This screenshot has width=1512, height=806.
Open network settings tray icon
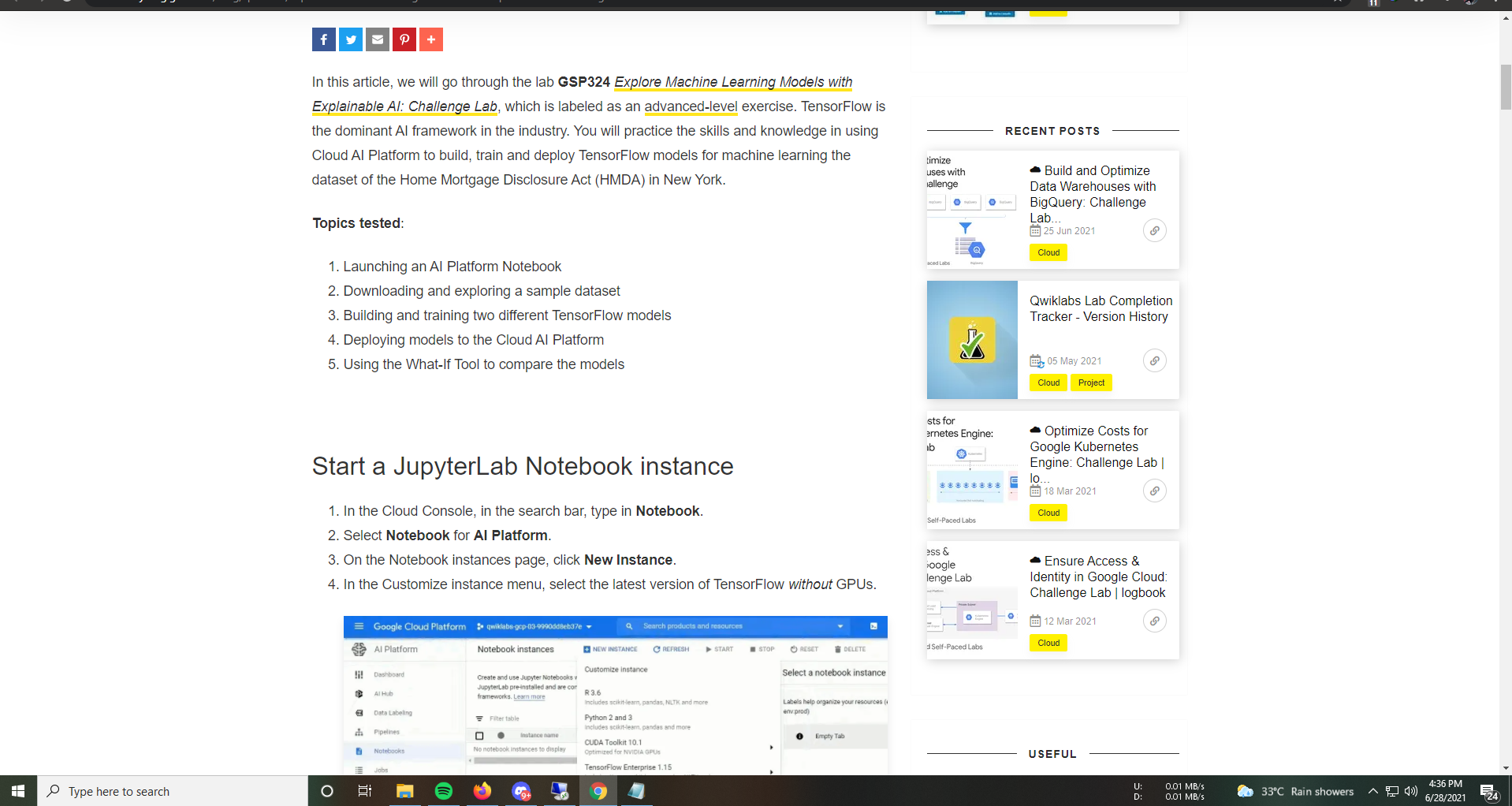[x=1392, y=791]
